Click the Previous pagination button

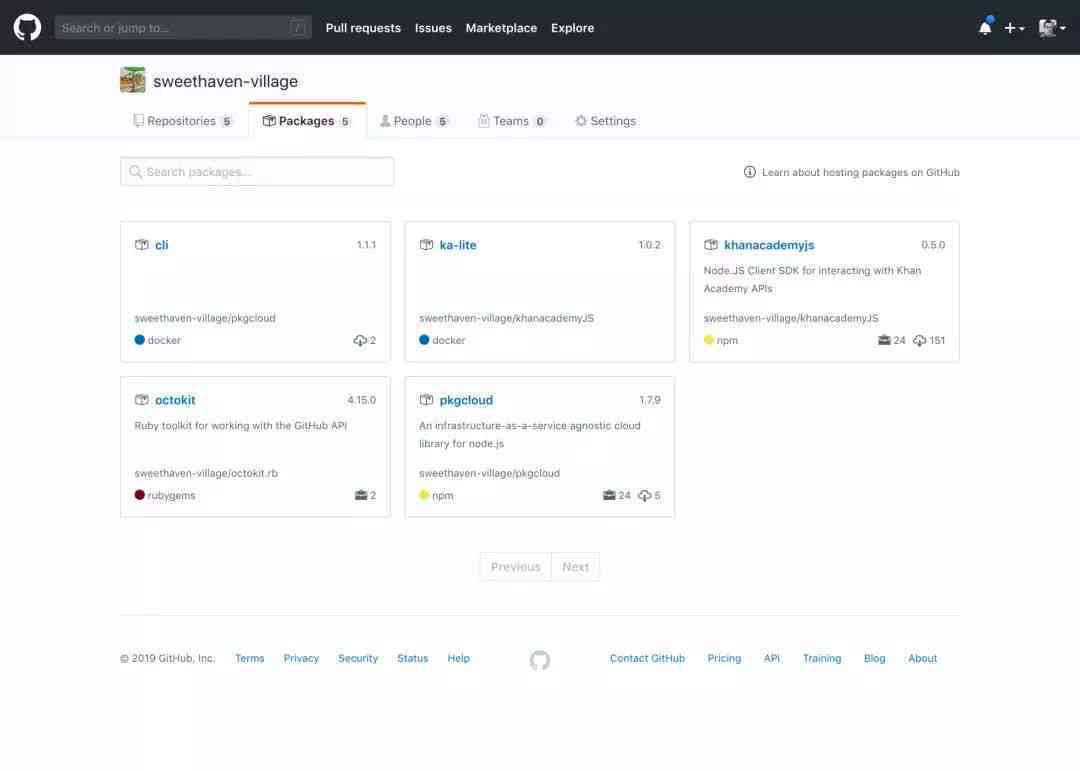tap(515, 566)
